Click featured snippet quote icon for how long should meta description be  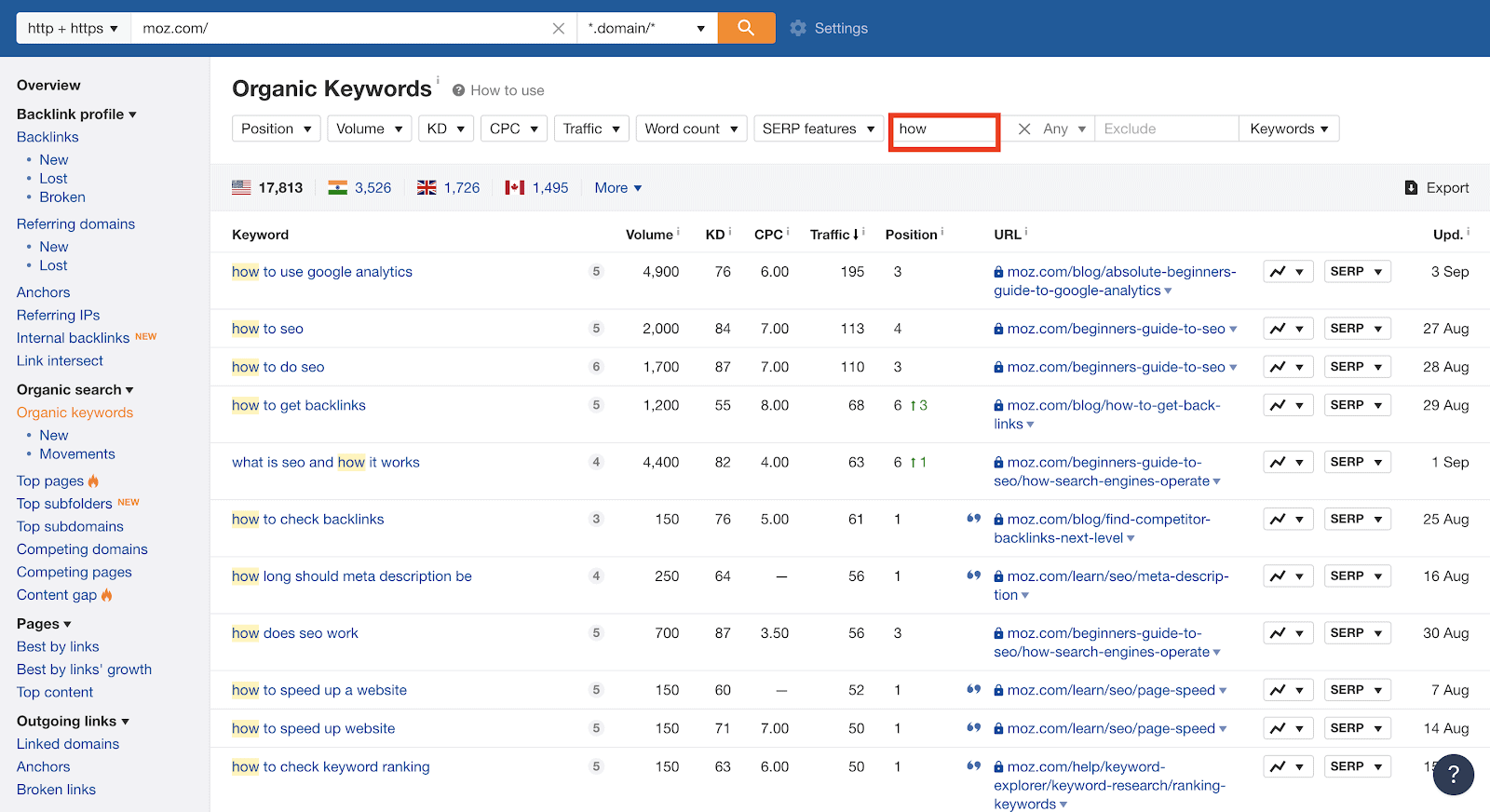pyautogui.click(x=974, y=575)
